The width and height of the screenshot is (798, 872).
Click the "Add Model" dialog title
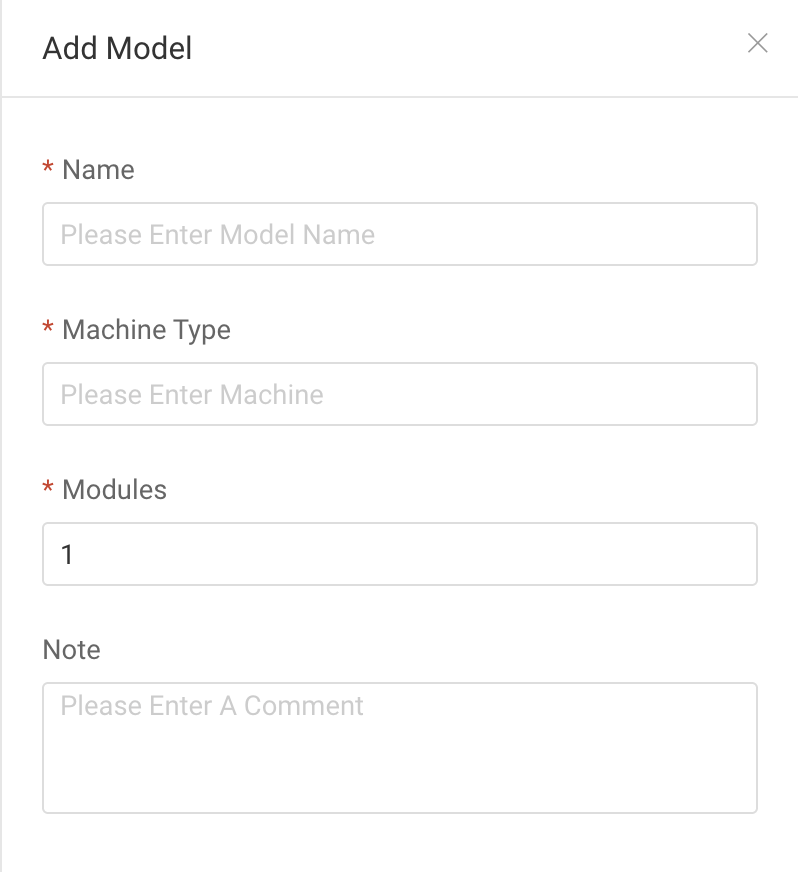pyautogui.click(x=117, y=48)
